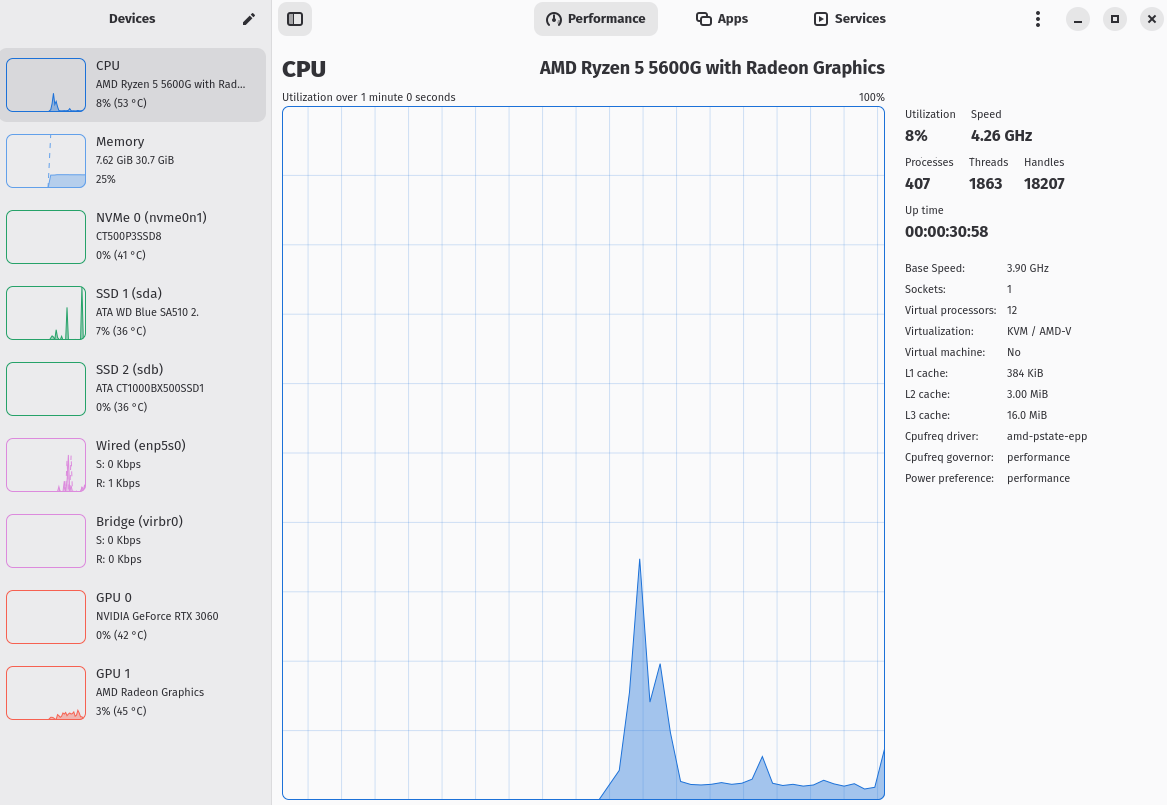This screenshot has width=1167, height=805.
Task: Select the GPU 1 graph thumbnail
Action: pyautogui.click(x=46, y=693)
